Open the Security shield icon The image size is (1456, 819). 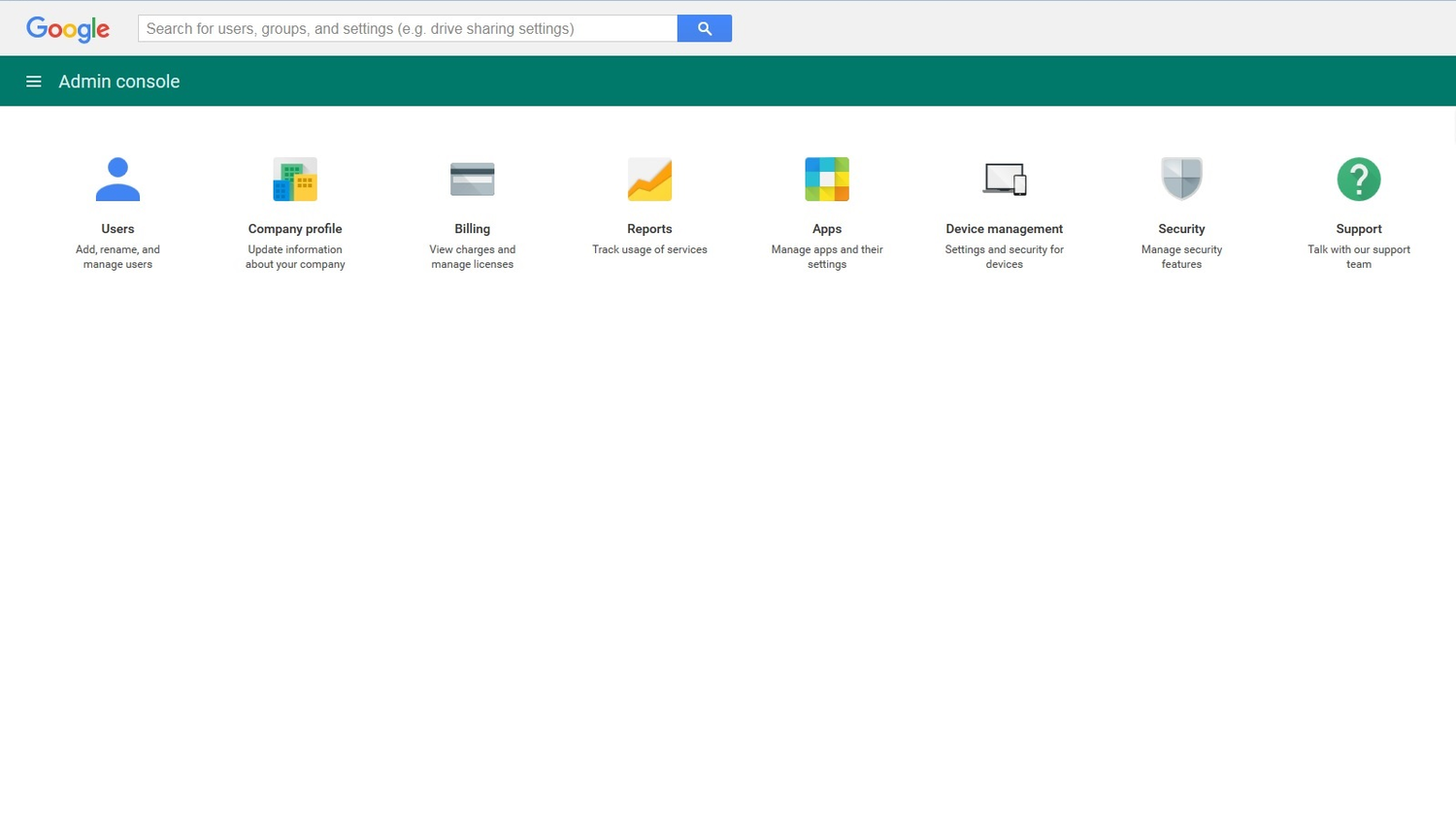pos(1181,179)
